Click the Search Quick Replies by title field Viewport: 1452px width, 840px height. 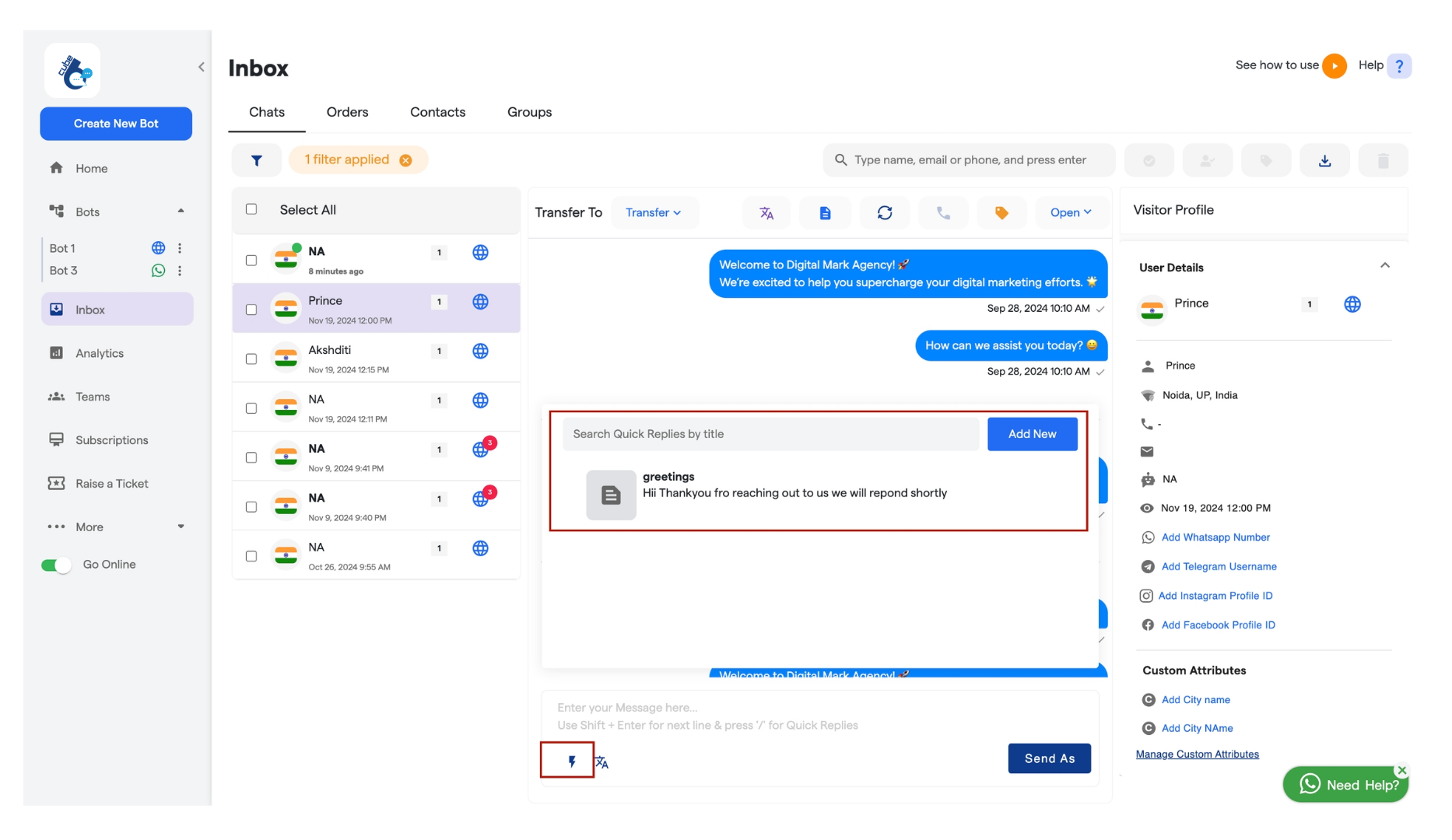coord(770,434)
